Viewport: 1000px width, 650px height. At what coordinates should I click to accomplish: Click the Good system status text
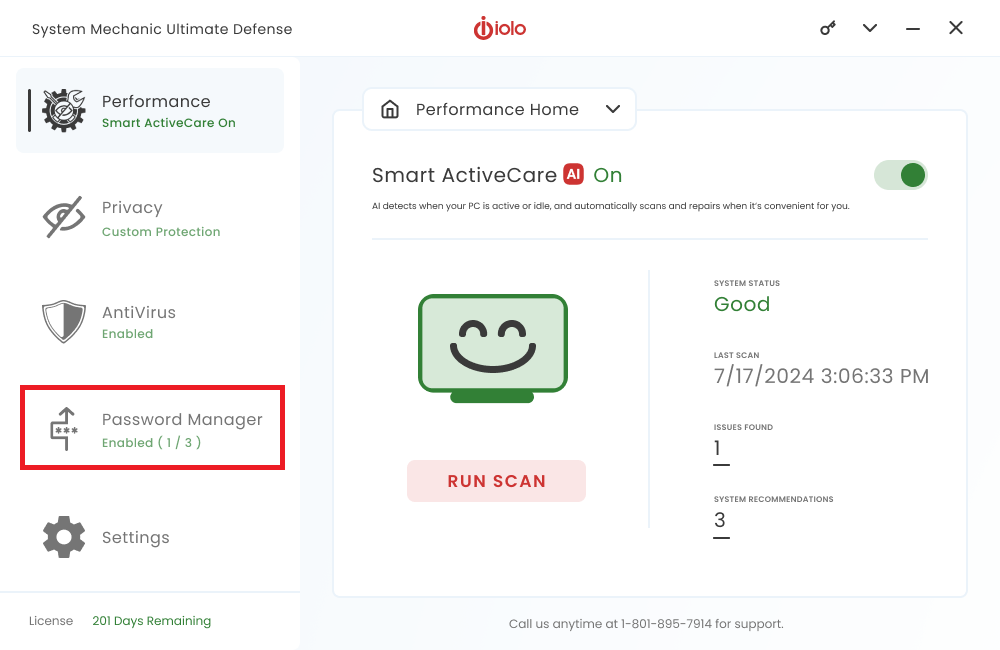(x=742, y=304)
